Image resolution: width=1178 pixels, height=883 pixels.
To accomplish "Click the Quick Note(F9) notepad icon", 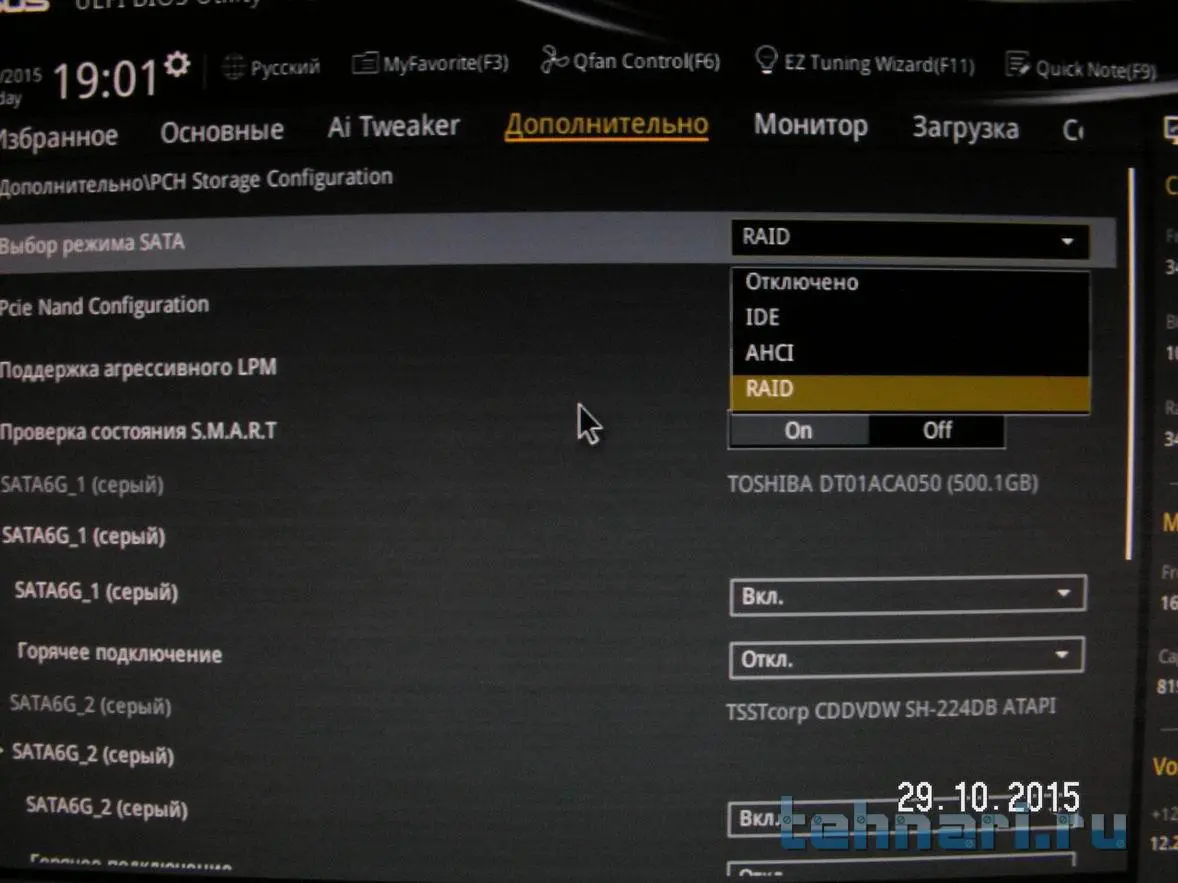I will click(x=1017, y=65).
